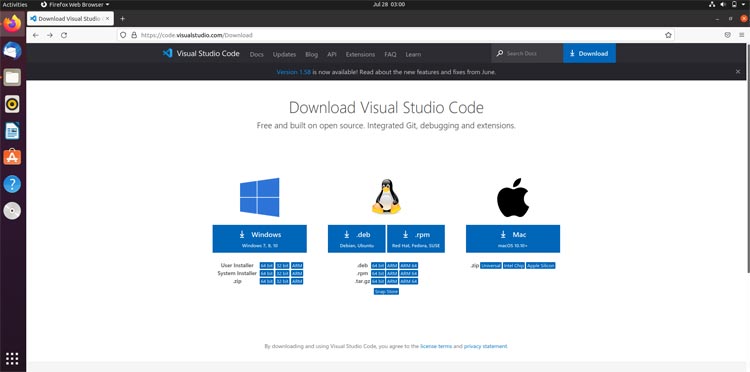Click the disc drive icon in dock
This screenshot has width=750, height=372.
12,211
